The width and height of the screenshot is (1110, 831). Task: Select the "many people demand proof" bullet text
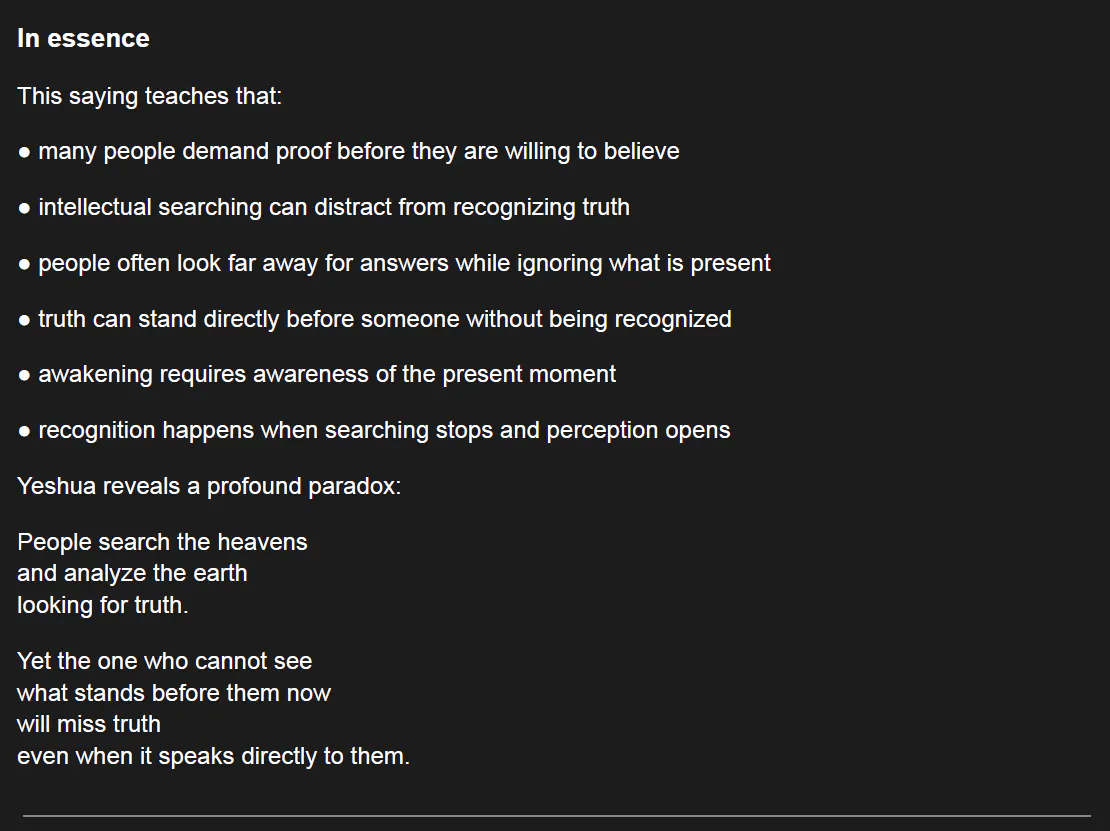tap(358, 152)
